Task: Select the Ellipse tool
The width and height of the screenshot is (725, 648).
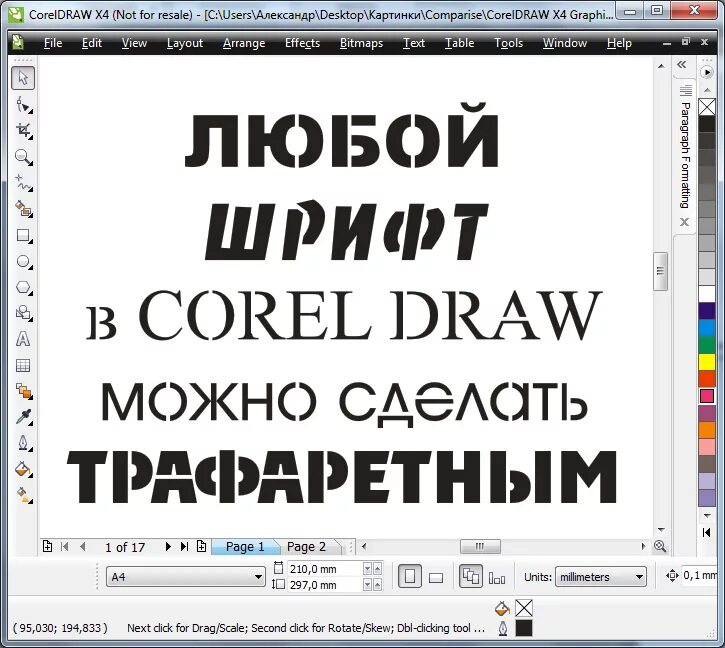Action: tap(23, 261)
